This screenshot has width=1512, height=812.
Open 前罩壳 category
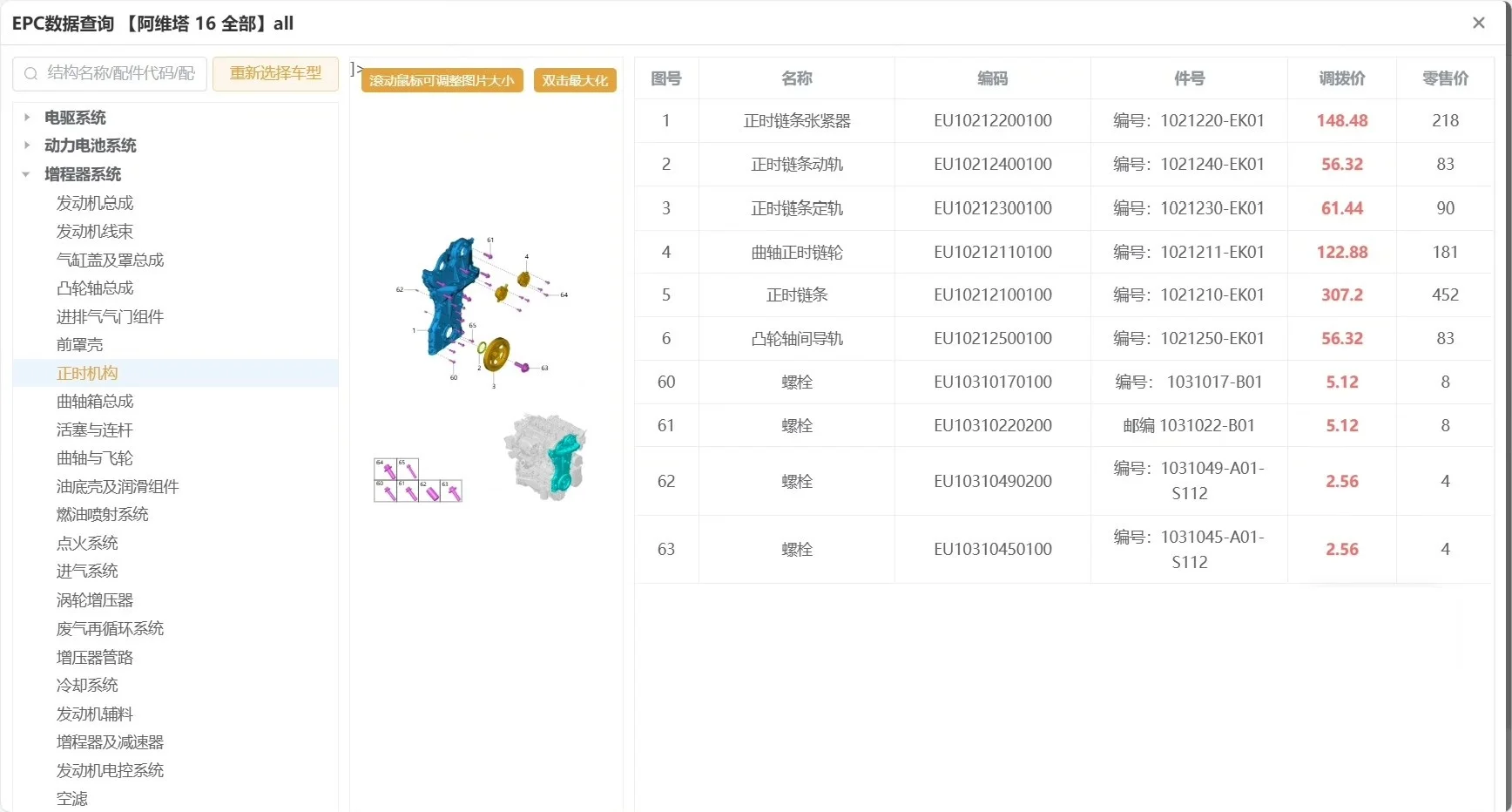click(79, 345)
